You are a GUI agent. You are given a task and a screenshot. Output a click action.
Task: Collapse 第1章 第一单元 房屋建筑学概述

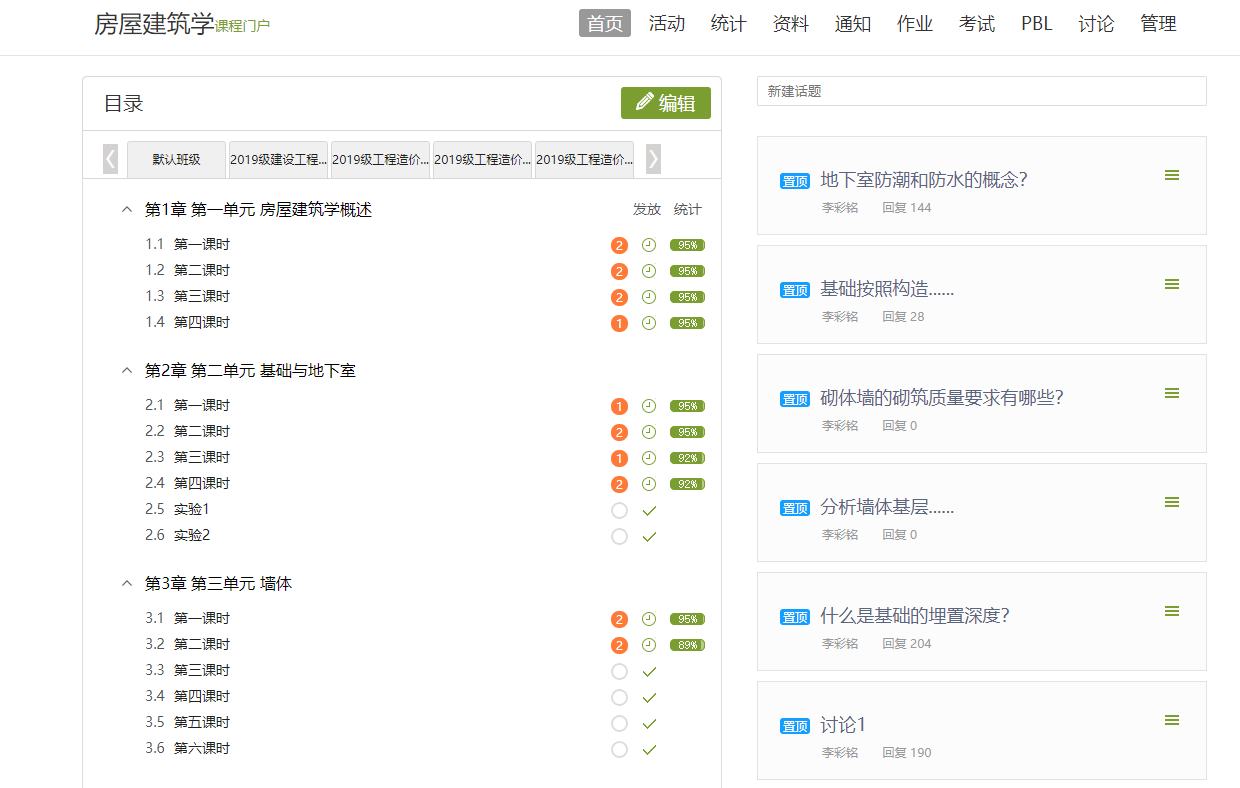[x=126, y=210]
